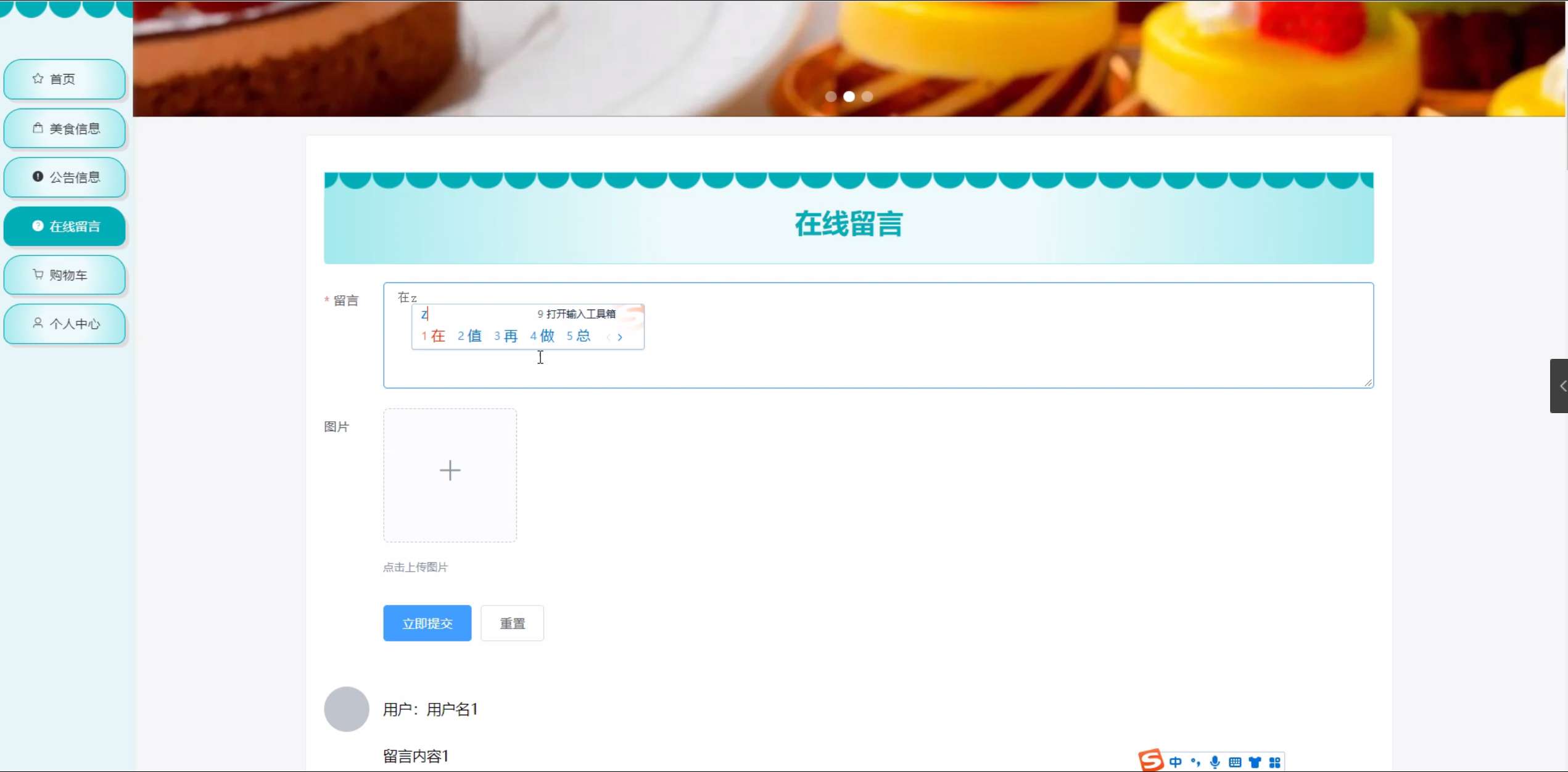Select the second carousel indicator dot
The image size is (1568, 772).
[849, 96]
